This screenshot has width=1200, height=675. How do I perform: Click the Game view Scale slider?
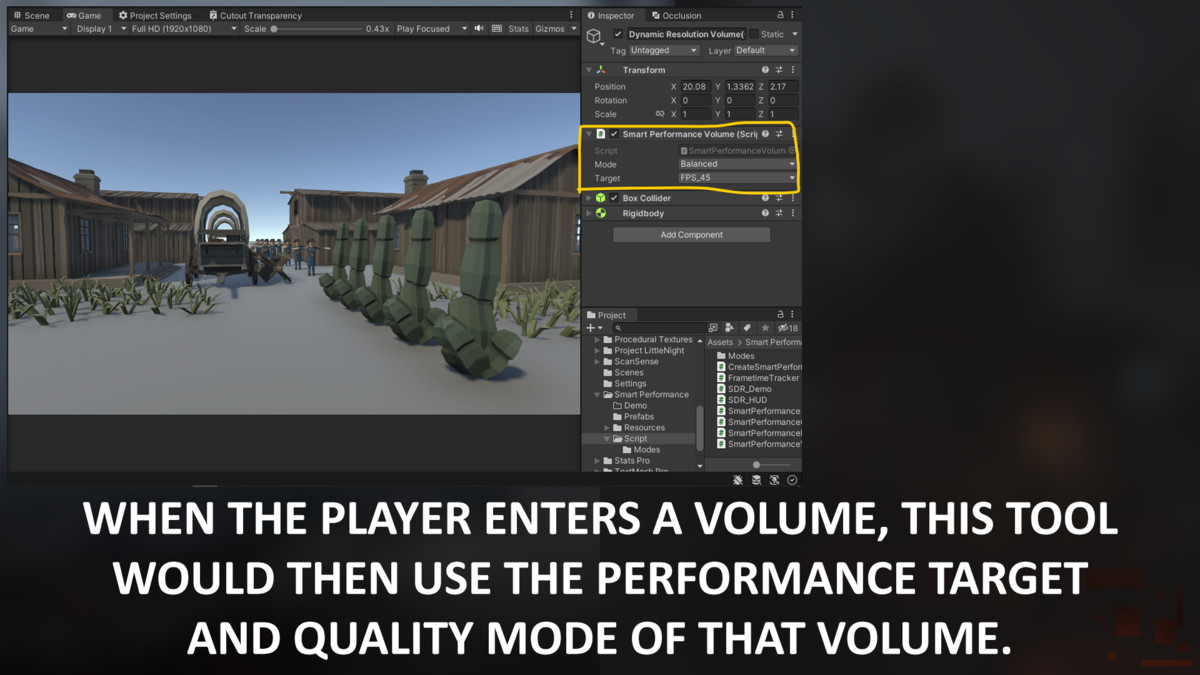316,29
